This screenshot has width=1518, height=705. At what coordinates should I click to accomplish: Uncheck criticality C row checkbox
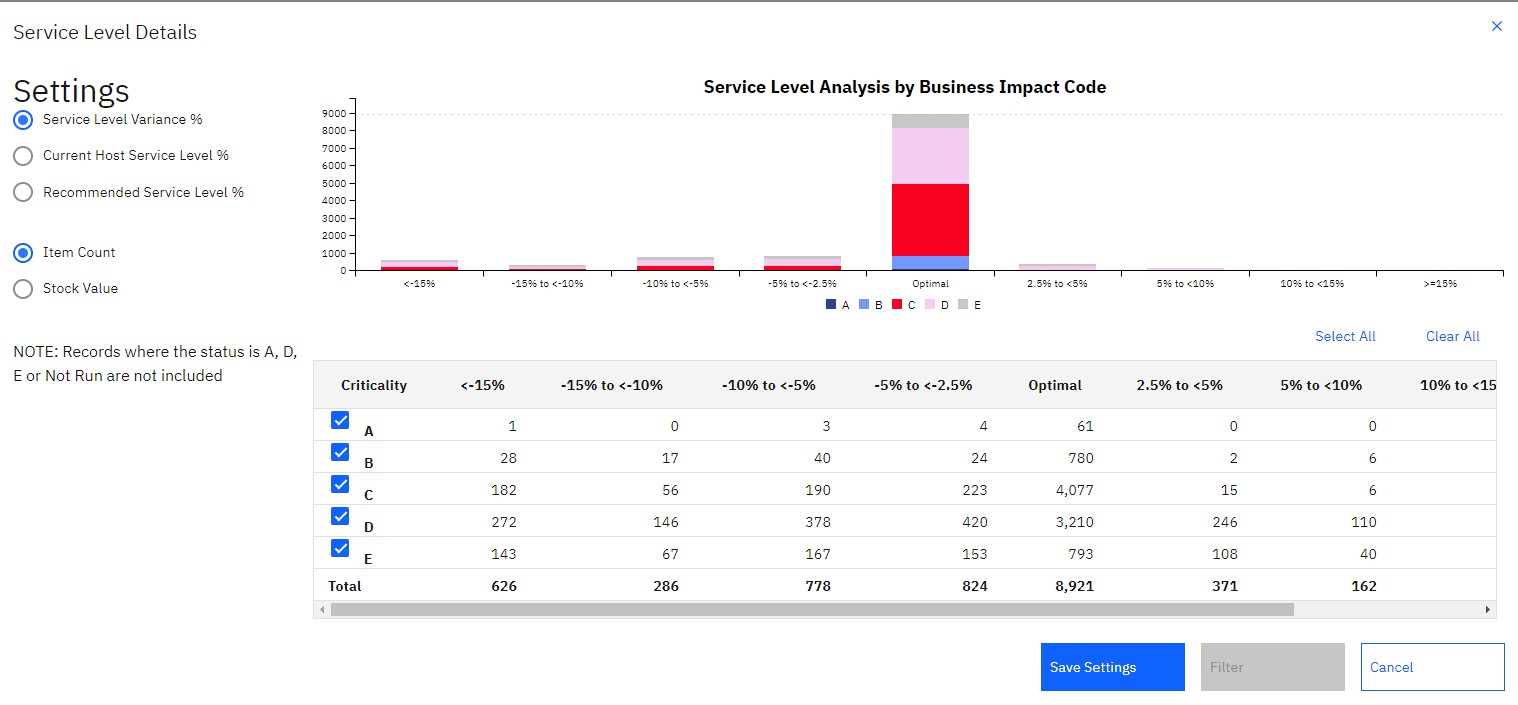click(x=340, y=484)
